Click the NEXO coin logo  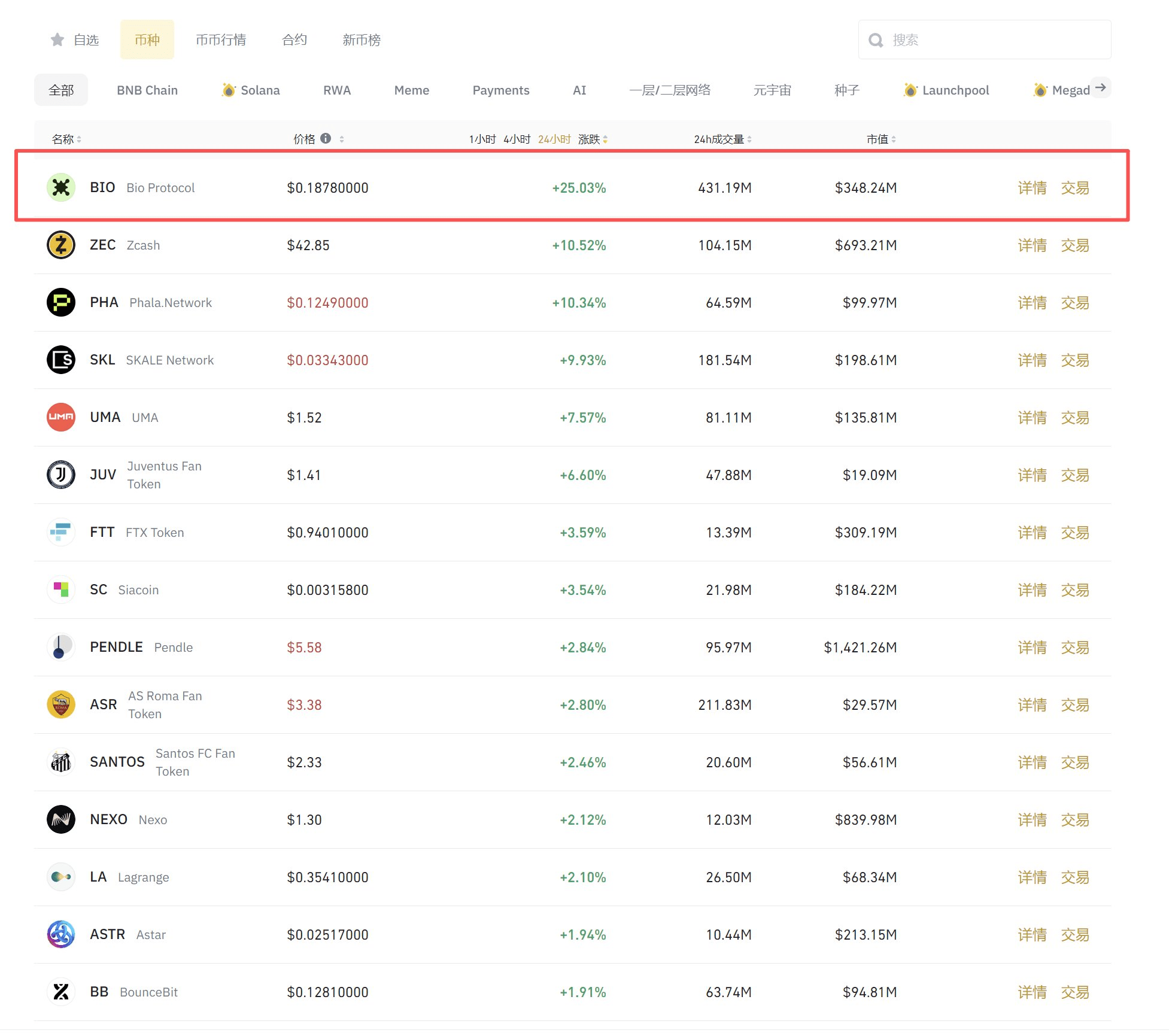(x=61, y=819)
